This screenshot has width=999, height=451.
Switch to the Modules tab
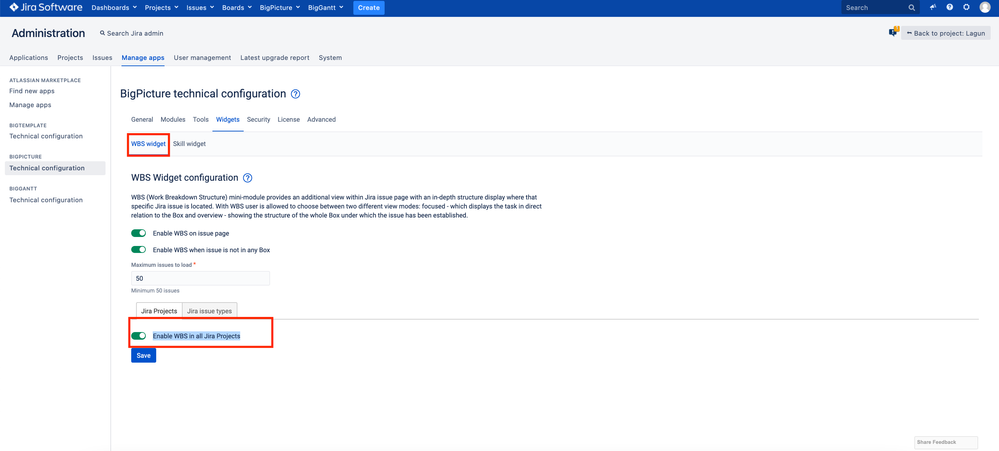pyautogui.click(x=173, y=119)
